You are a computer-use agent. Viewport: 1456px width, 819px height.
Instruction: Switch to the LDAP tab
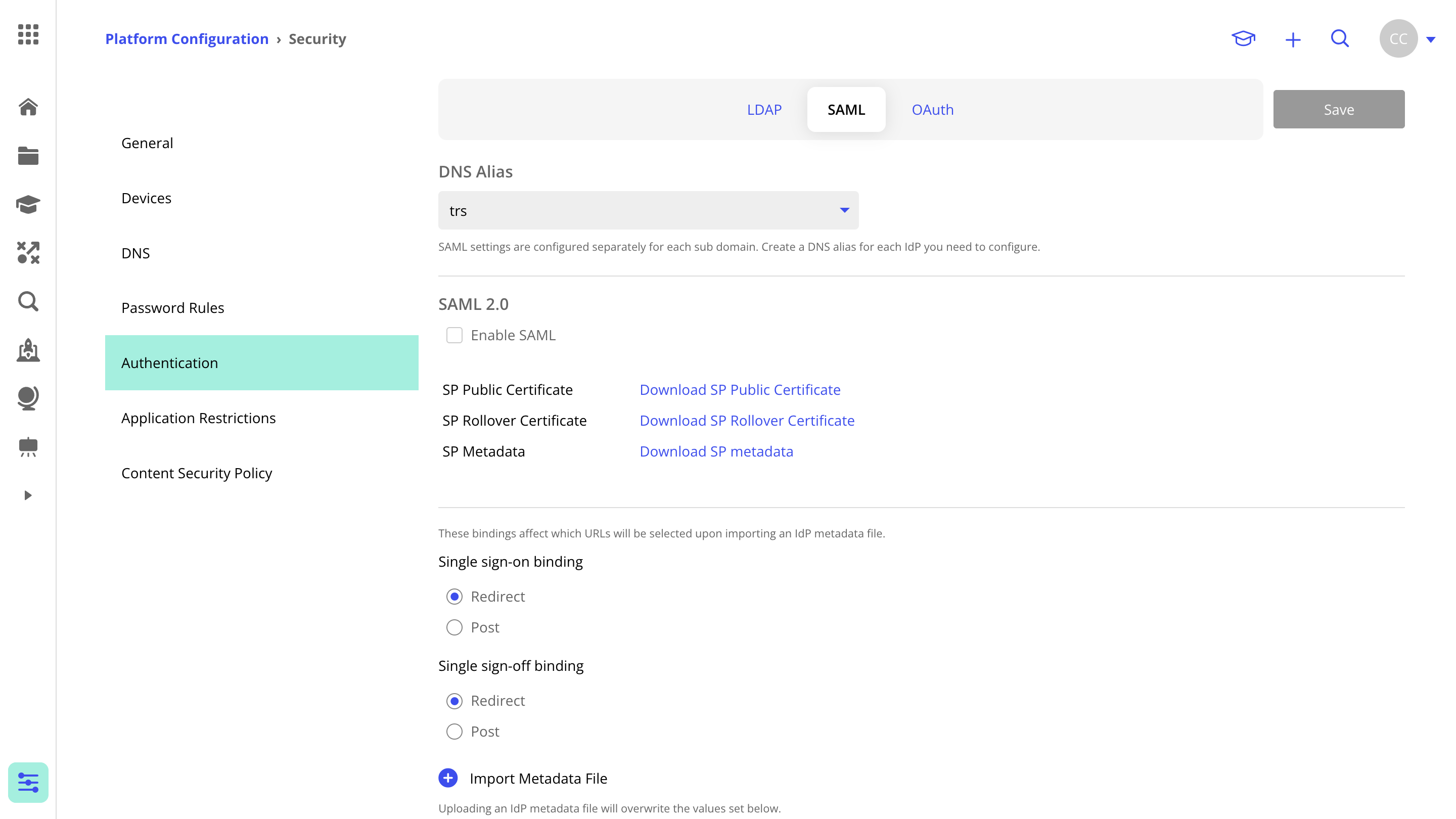pyautogui.click(x=763, y=110)
